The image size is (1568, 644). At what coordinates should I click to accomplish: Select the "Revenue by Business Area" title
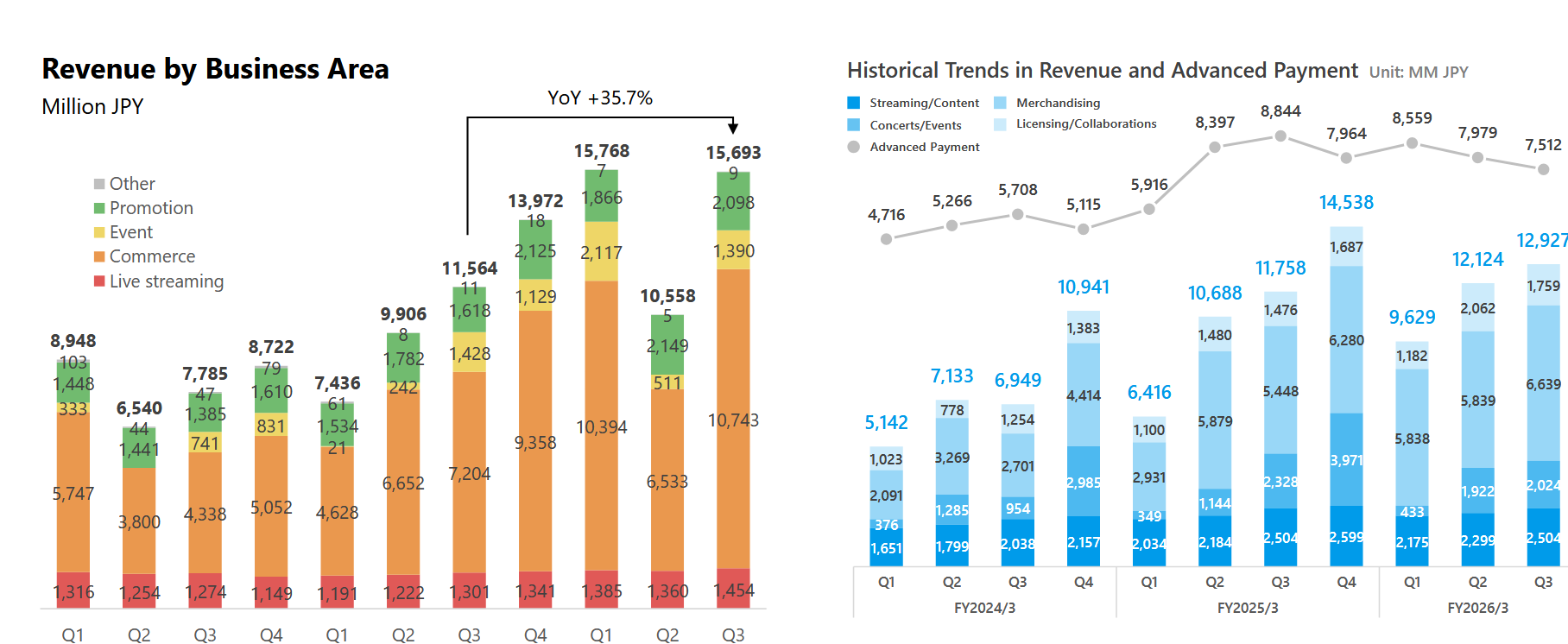(x=216, y=69)
